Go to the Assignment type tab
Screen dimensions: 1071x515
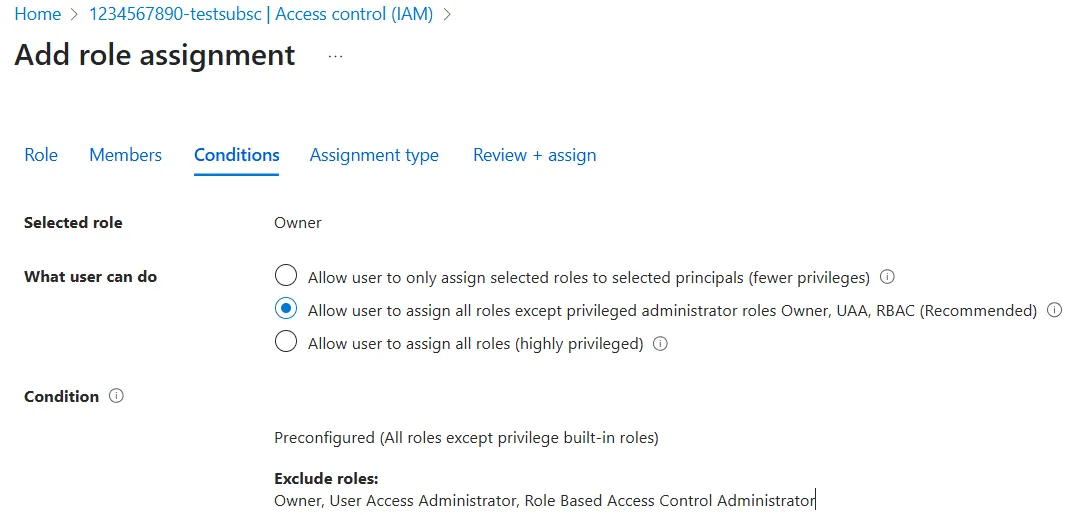point(374,155)
